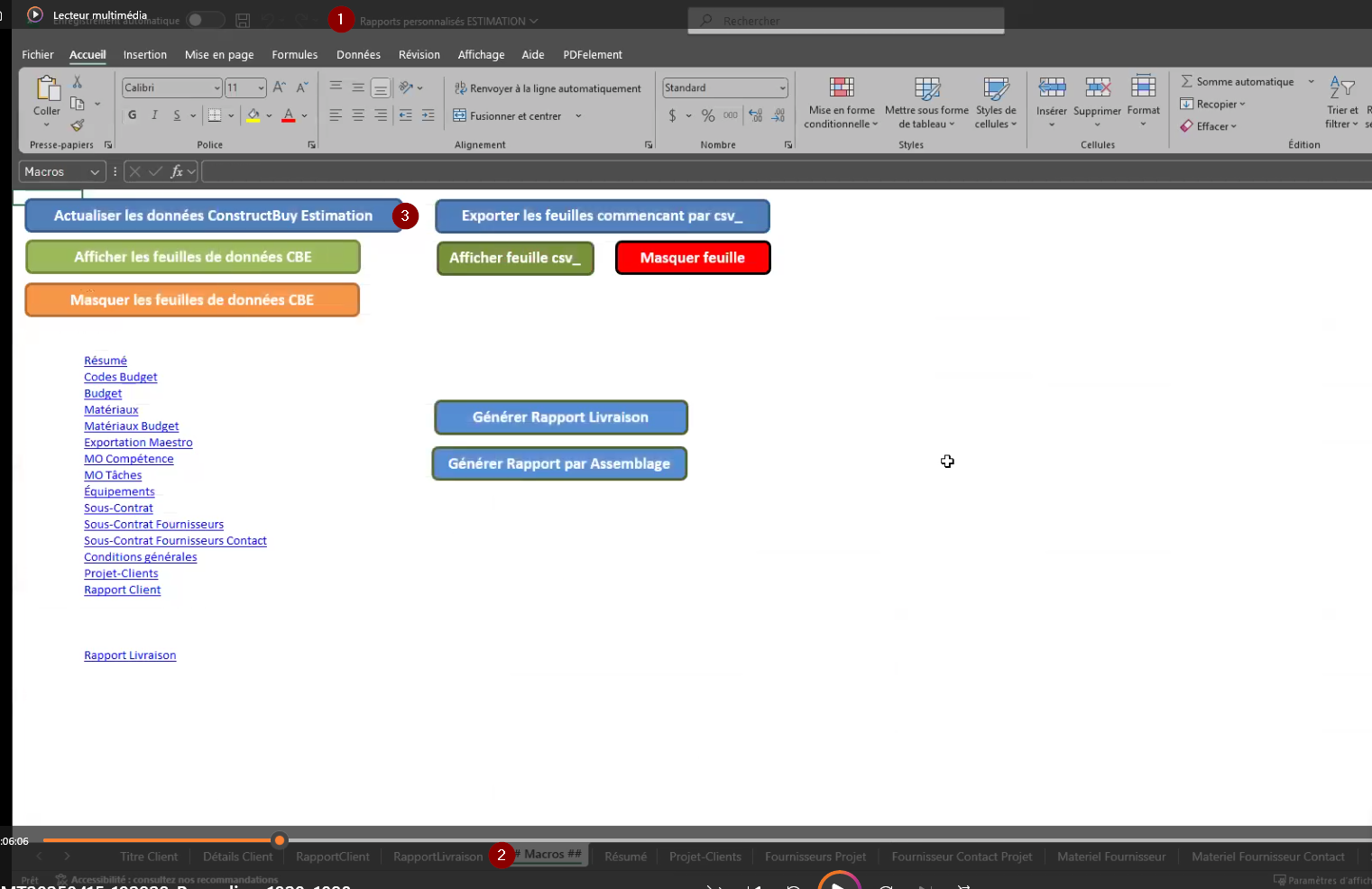This screenshot has width=1372, height=889.
Task: Click the Coller (paste) clipboard icon
Action: coord(47,89)
